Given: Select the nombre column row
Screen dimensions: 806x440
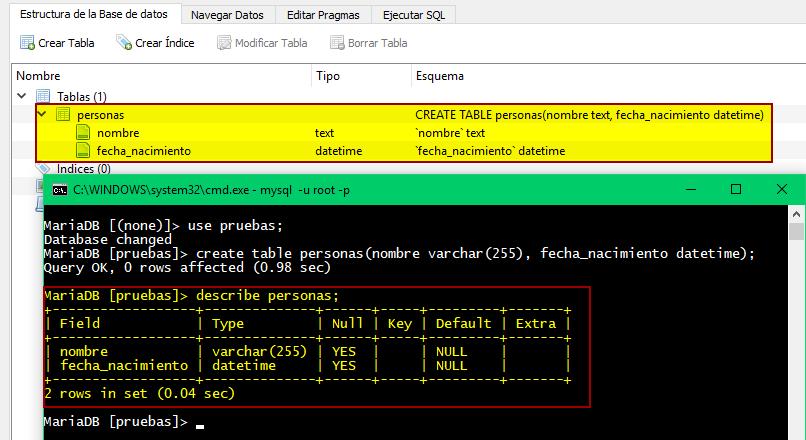Looking at the screenshot, I should click(404, 133).
